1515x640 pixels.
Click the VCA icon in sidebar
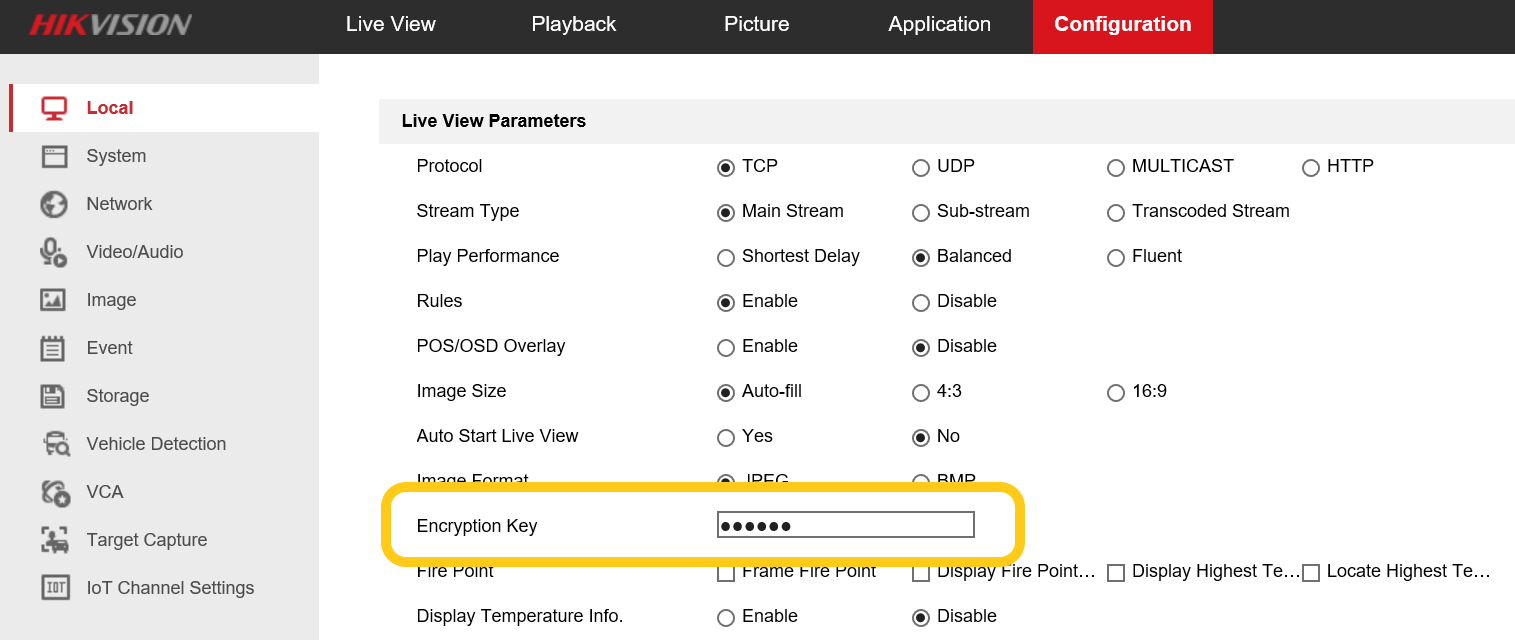[55, 492]
